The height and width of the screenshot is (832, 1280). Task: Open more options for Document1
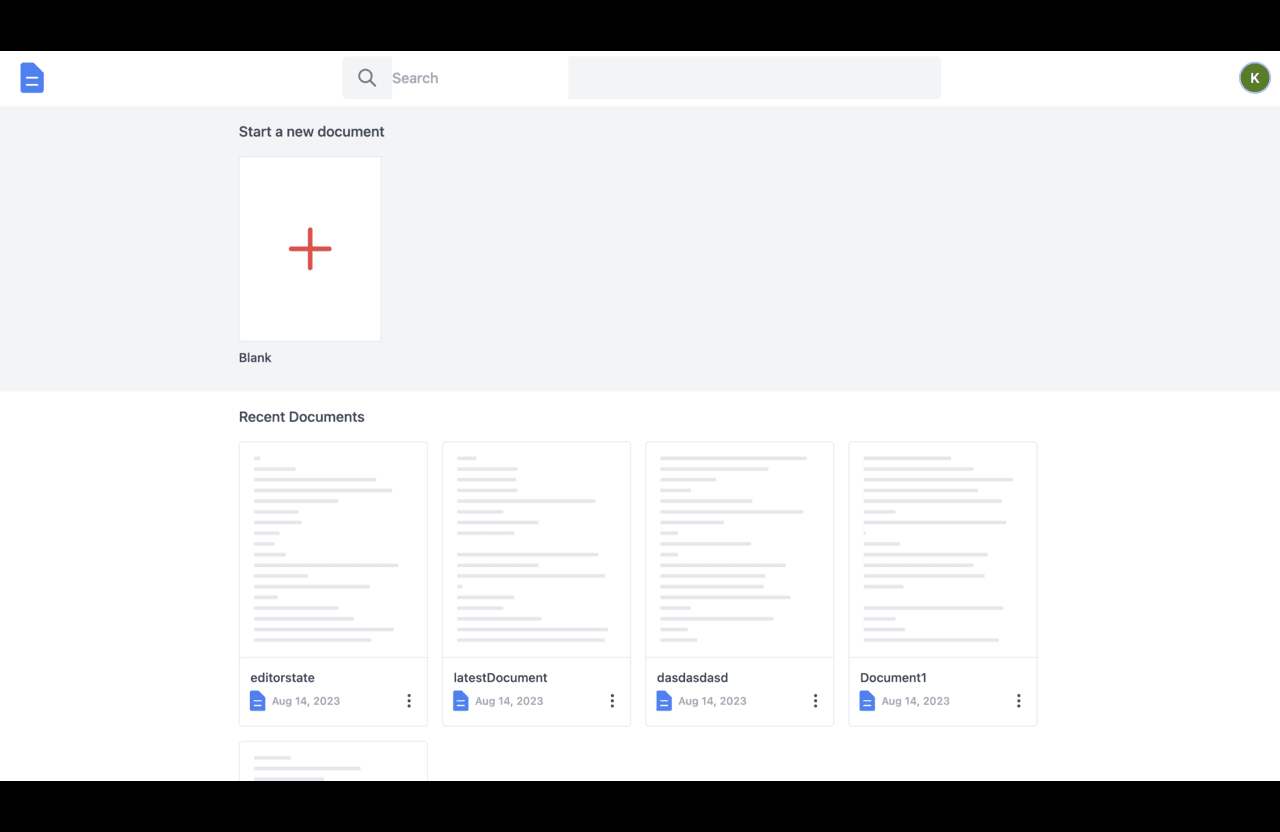click(x=1018, y=701)
